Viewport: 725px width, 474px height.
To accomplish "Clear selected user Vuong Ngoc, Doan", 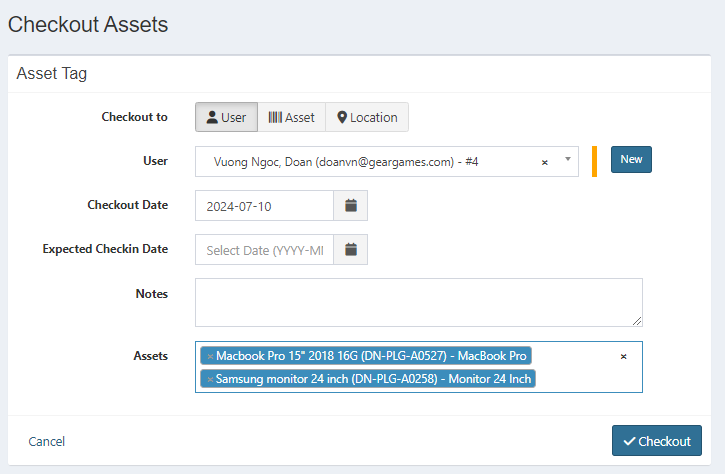I will coord(544,161).
